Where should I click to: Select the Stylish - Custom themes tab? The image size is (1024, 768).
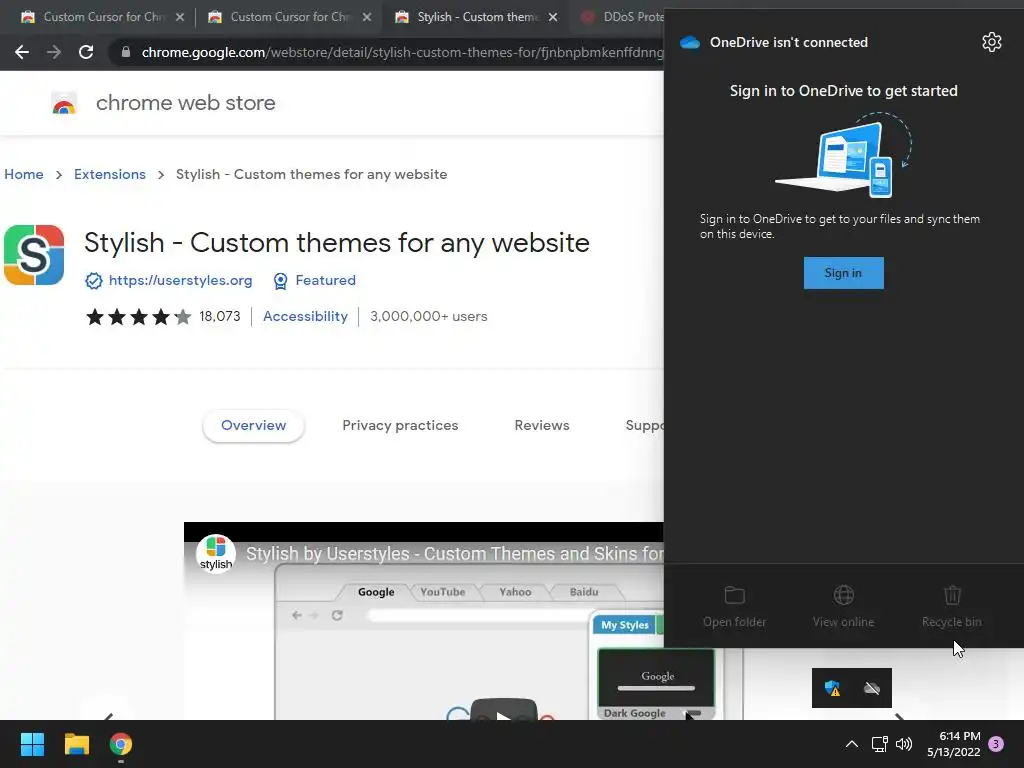click(x=477, y=17)
